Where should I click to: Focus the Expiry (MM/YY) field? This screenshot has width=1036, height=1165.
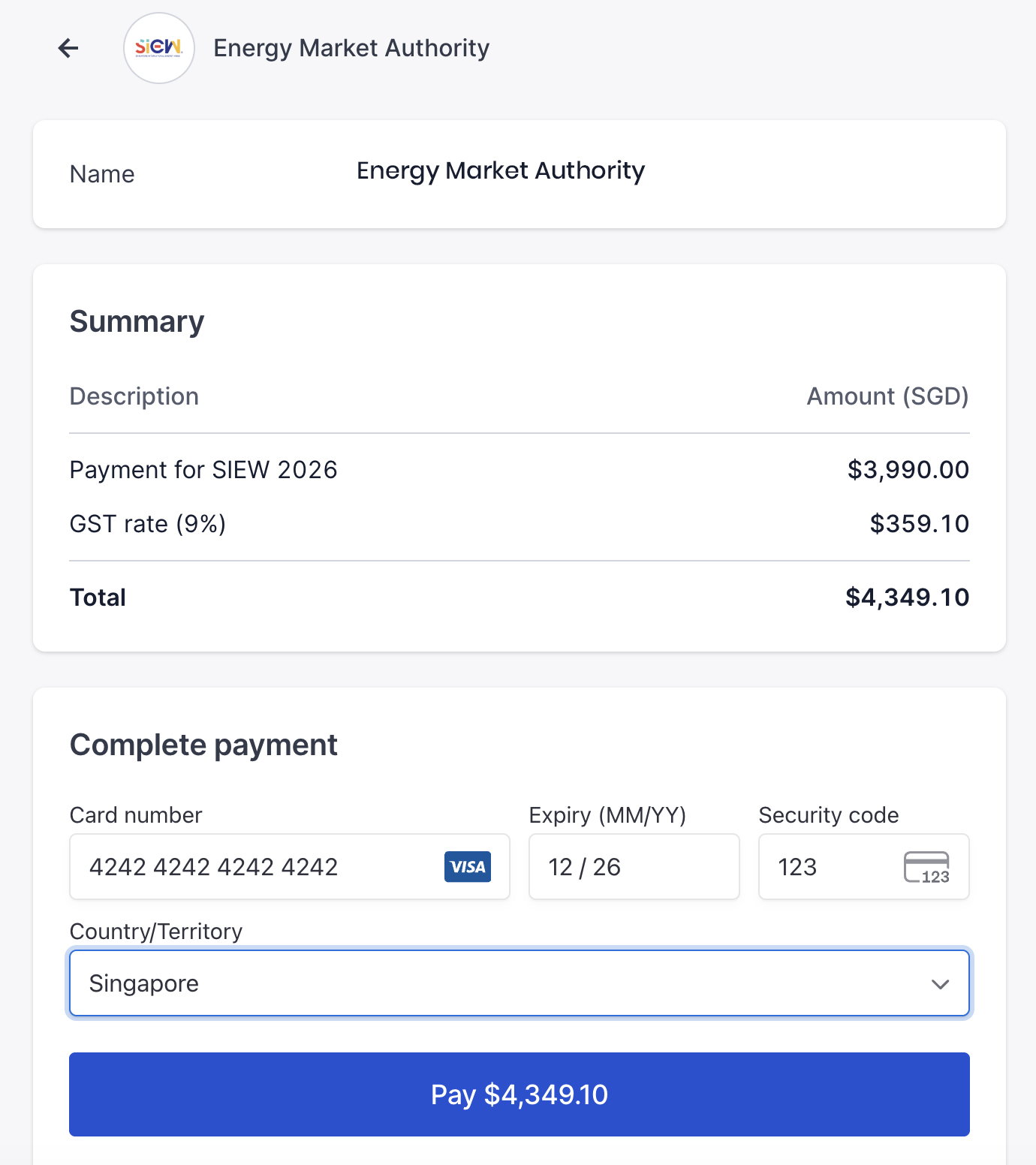pos(634,867)
